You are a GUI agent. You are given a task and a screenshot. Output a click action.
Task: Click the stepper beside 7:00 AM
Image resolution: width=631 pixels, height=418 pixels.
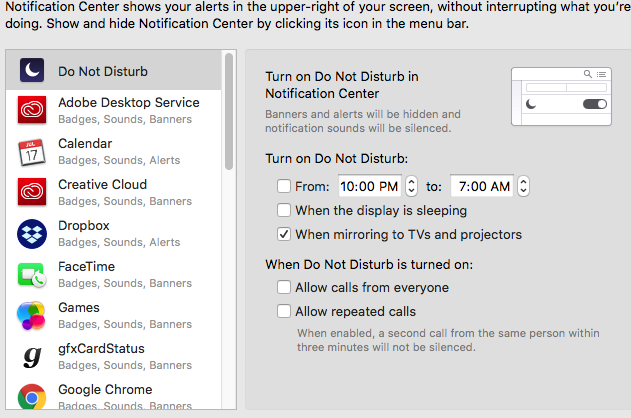pyautogui.click(x=523, y=186)
